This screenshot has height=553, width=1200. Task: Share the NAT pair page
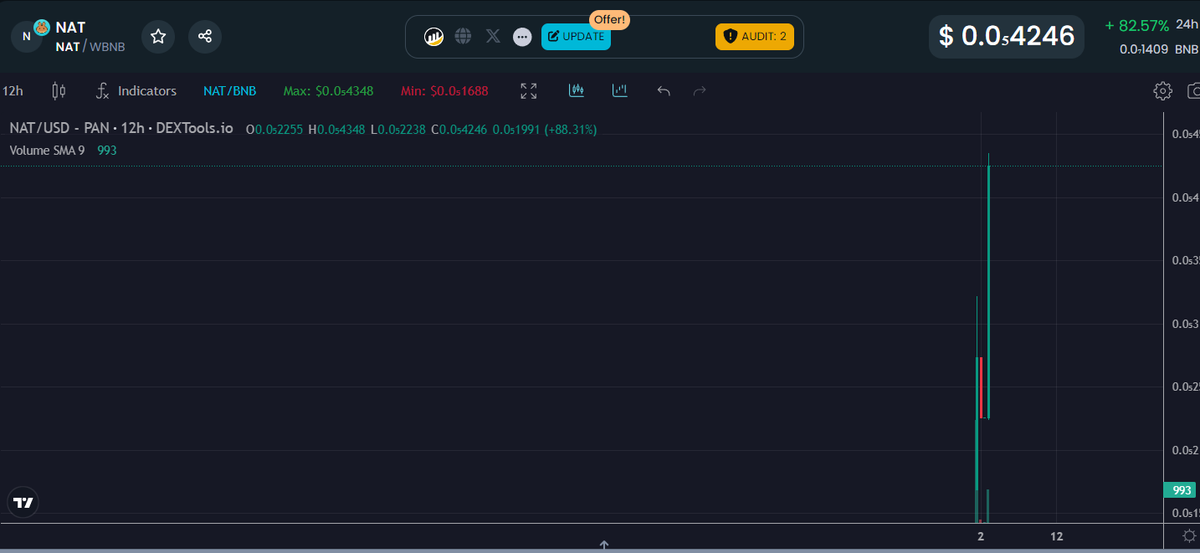coord(205,37)
